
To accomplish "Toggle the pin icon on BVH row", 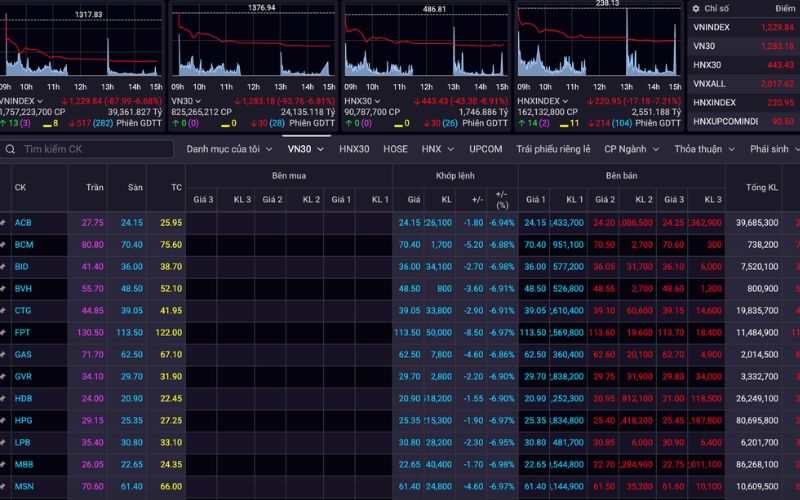I will click(x=3, y=288).
